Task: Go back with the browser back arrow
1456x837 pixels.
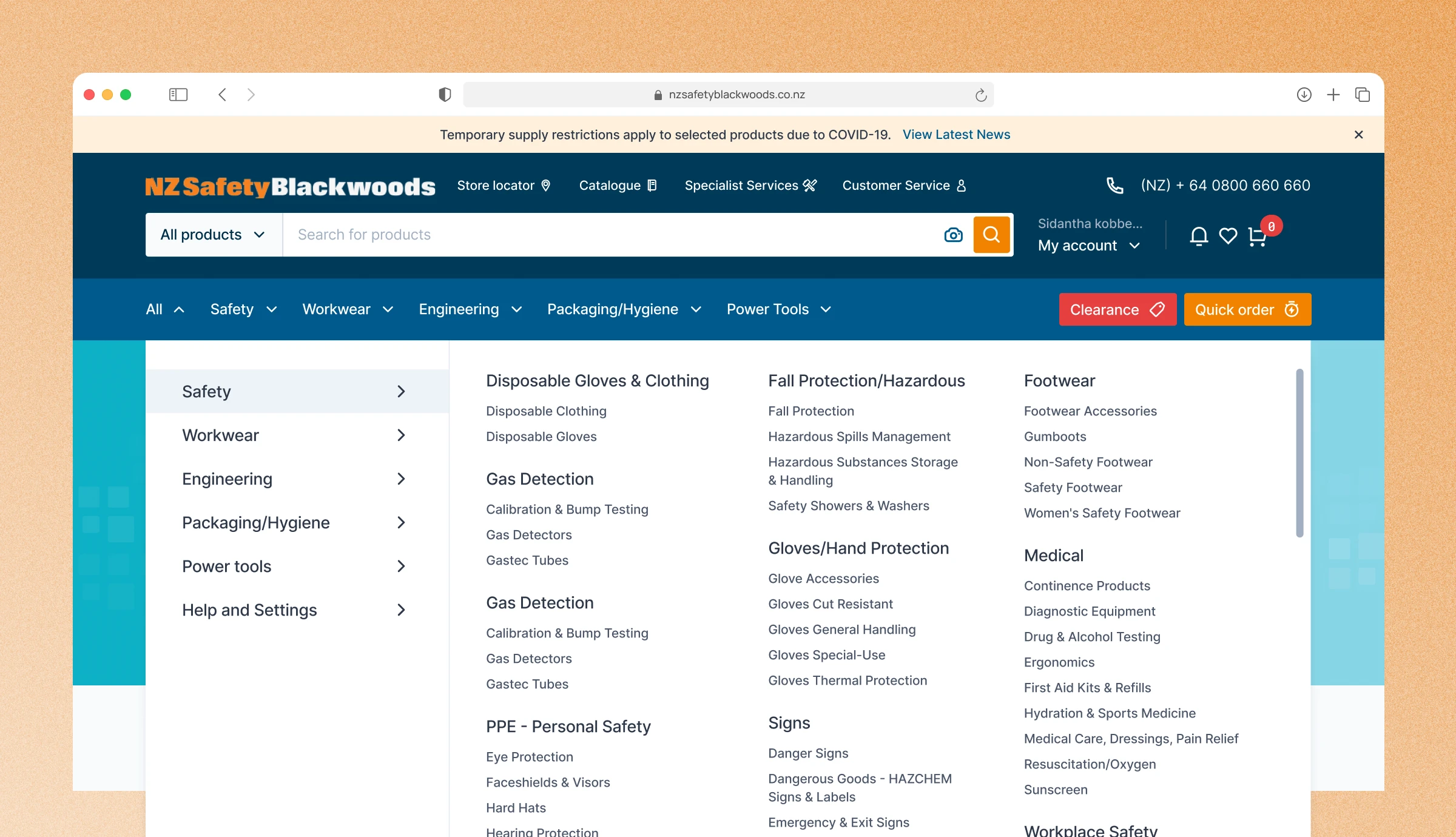Action: click(x=223, y=95)
